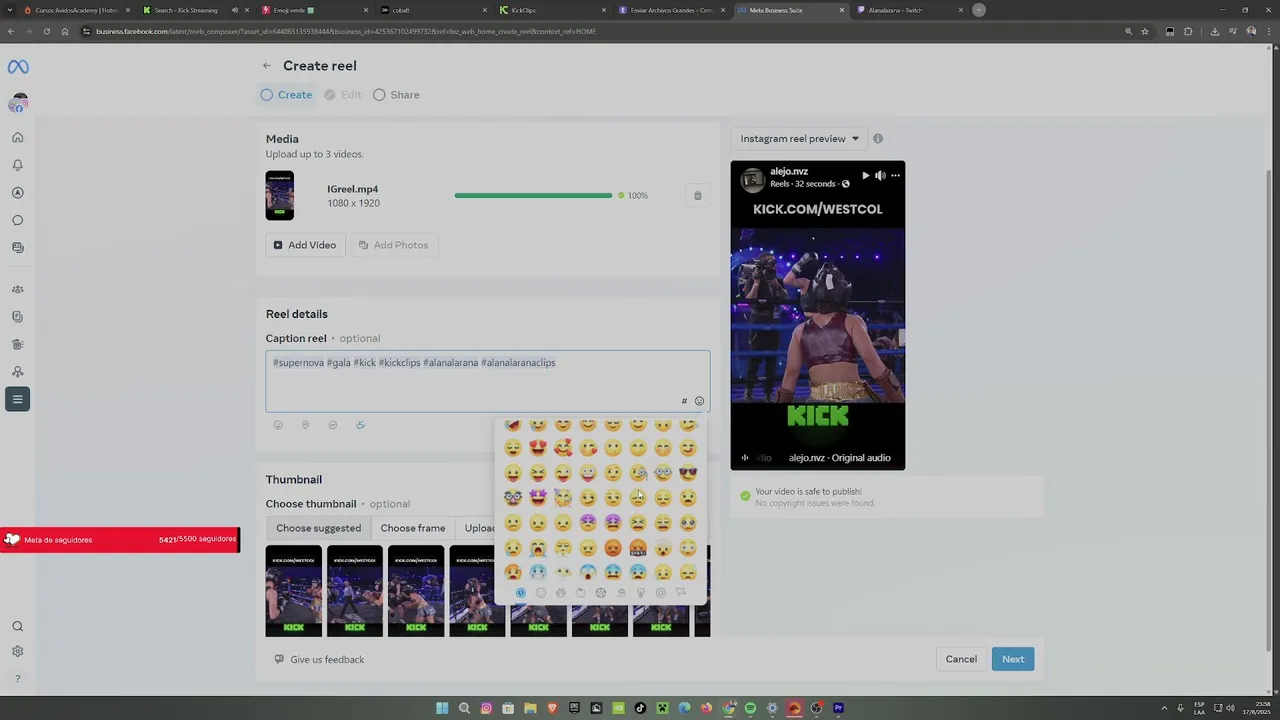Open the Inbox chat bubble icon
This screenshot has height=720, width=1280.
point(17,220)
